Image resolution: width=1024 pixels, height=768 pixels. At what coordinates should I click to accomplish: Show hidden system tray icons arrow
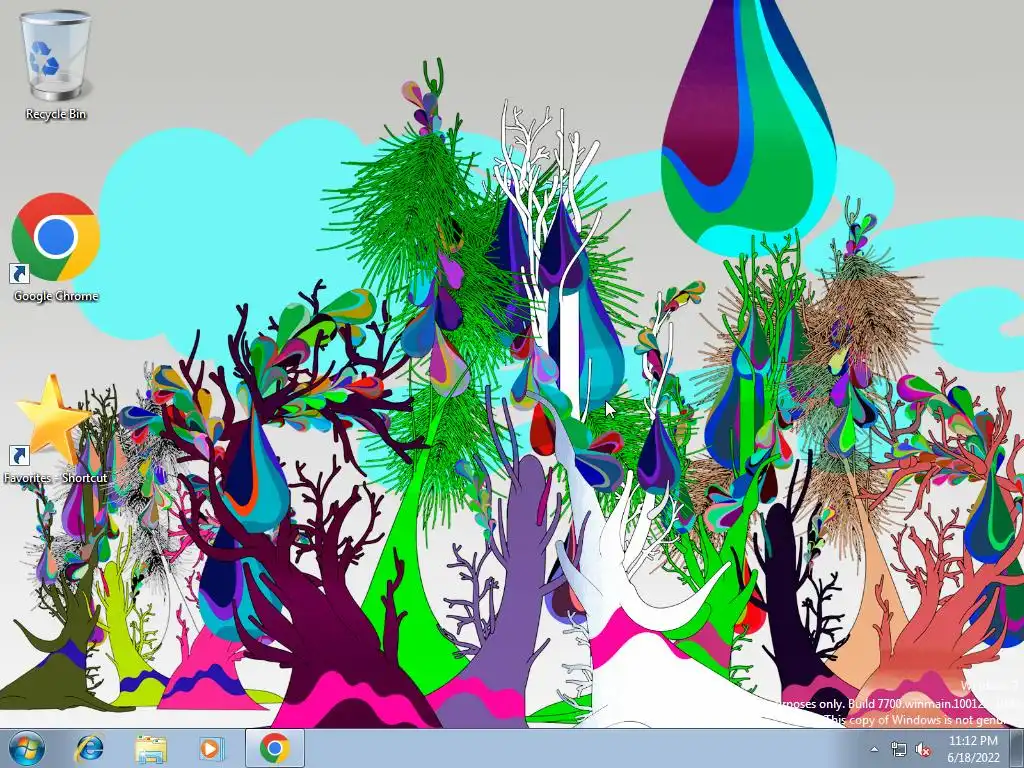(x=874, y=749)
